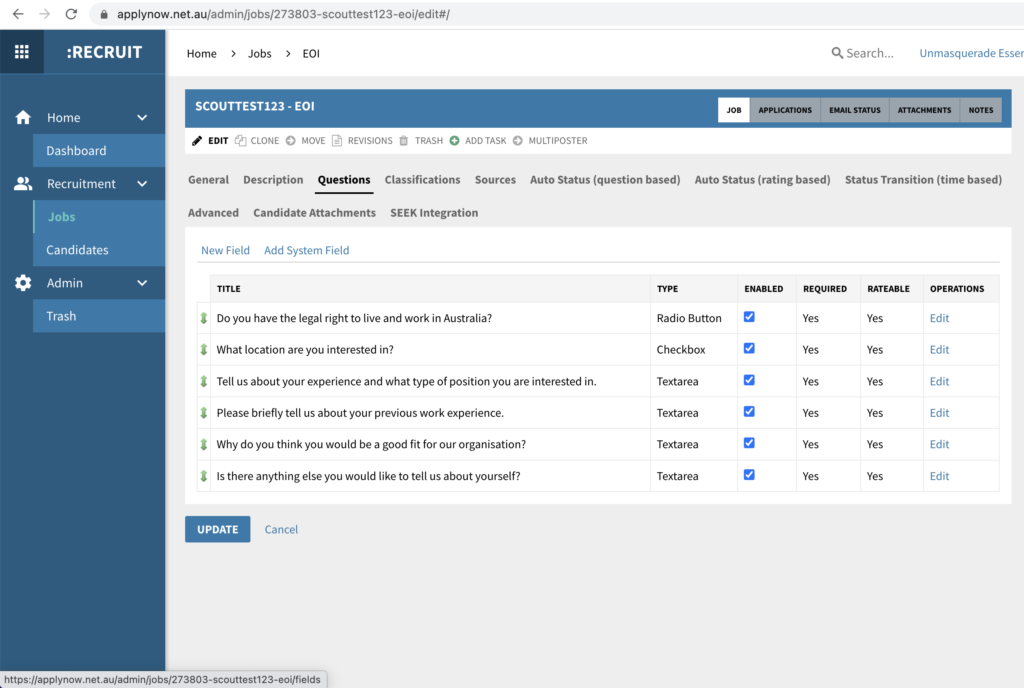
Task: Switch to the General tab
Action: tap(208, 180)
